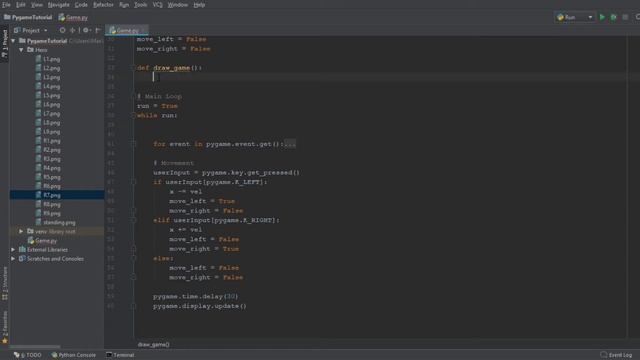Open the View menu

37,5
